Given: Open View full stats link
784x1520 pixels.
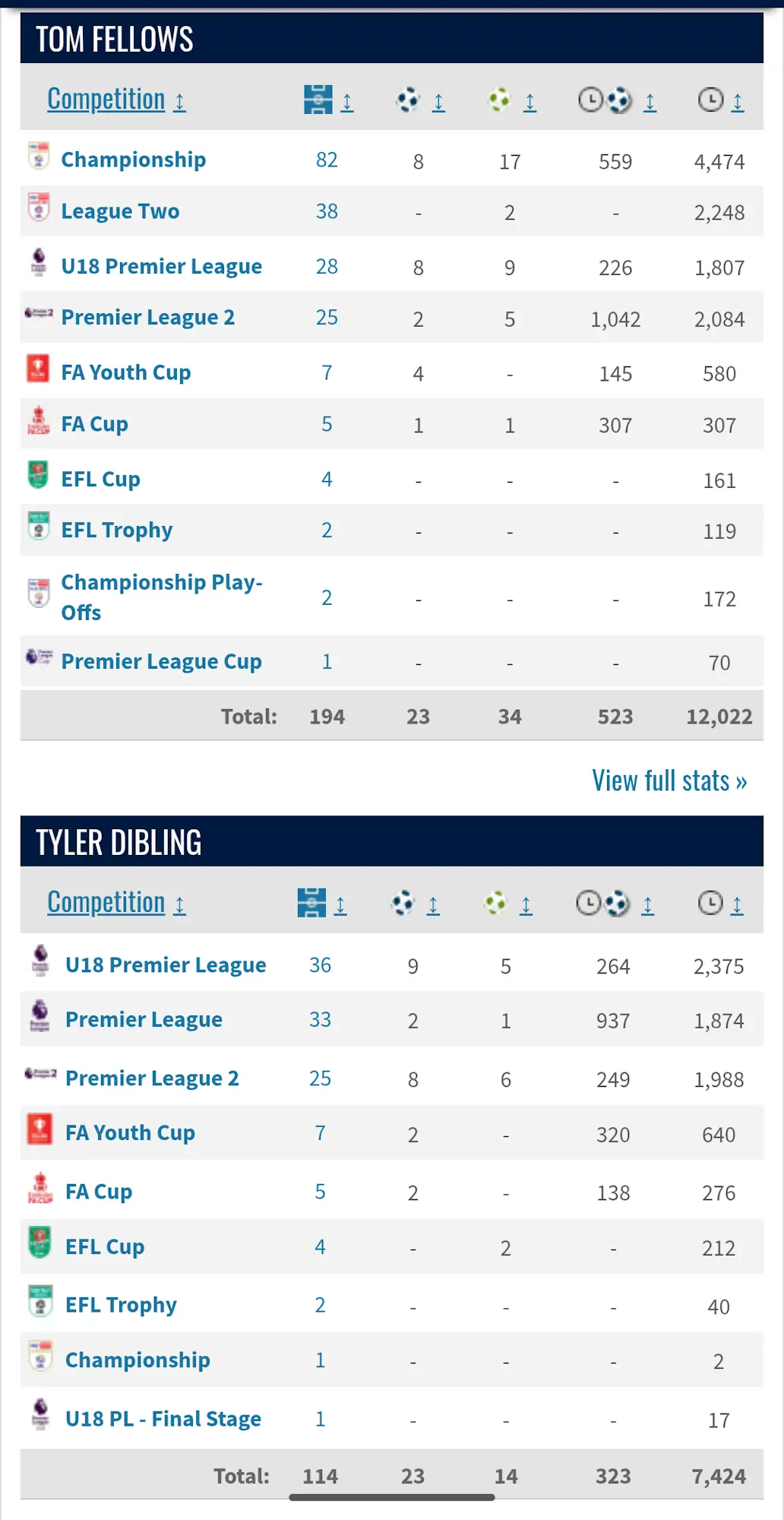Looking at the screenshot, I should [x=669, y=781].
